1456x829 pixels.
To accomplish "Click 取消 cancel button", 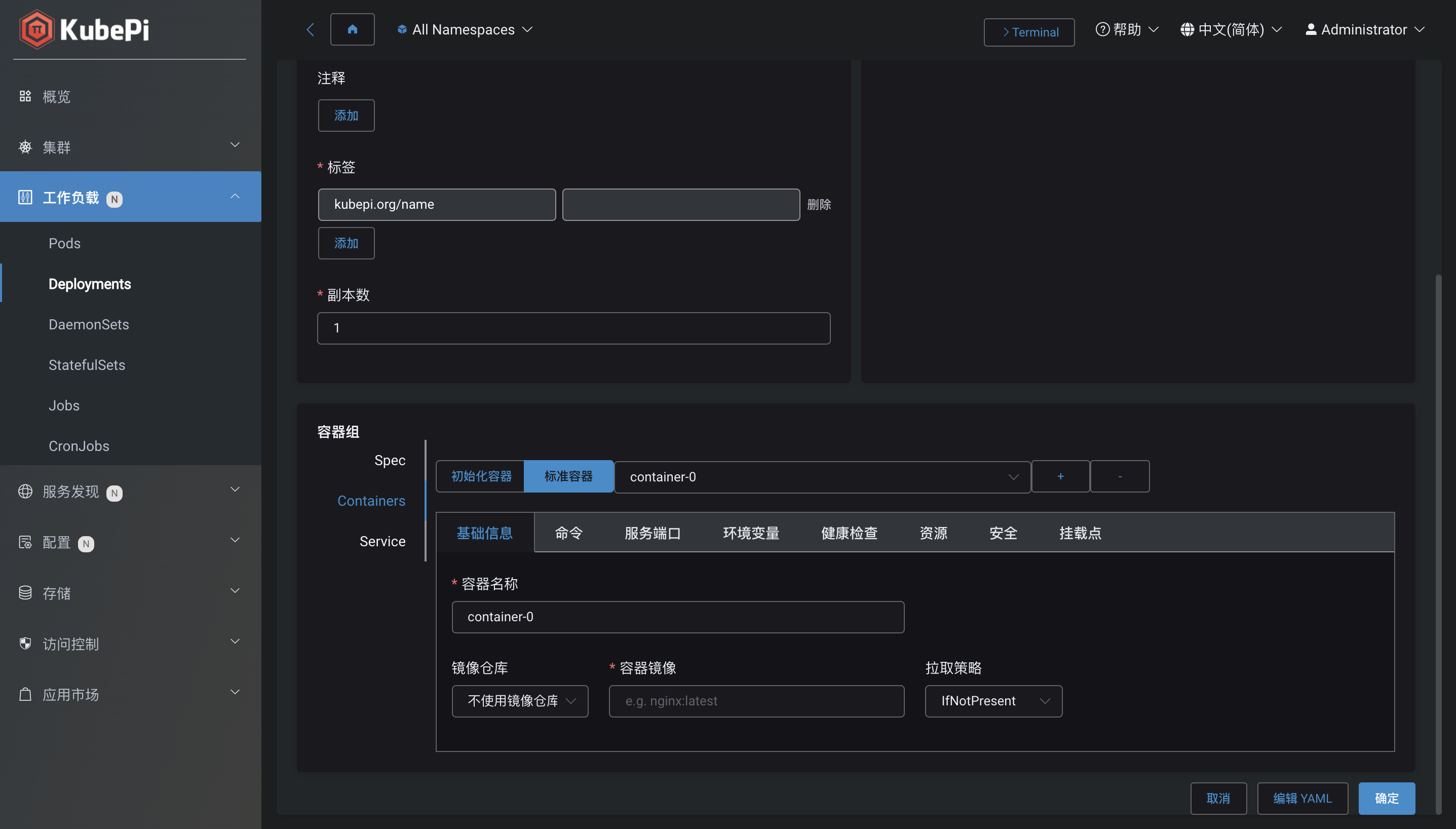I will [1218, 798].
